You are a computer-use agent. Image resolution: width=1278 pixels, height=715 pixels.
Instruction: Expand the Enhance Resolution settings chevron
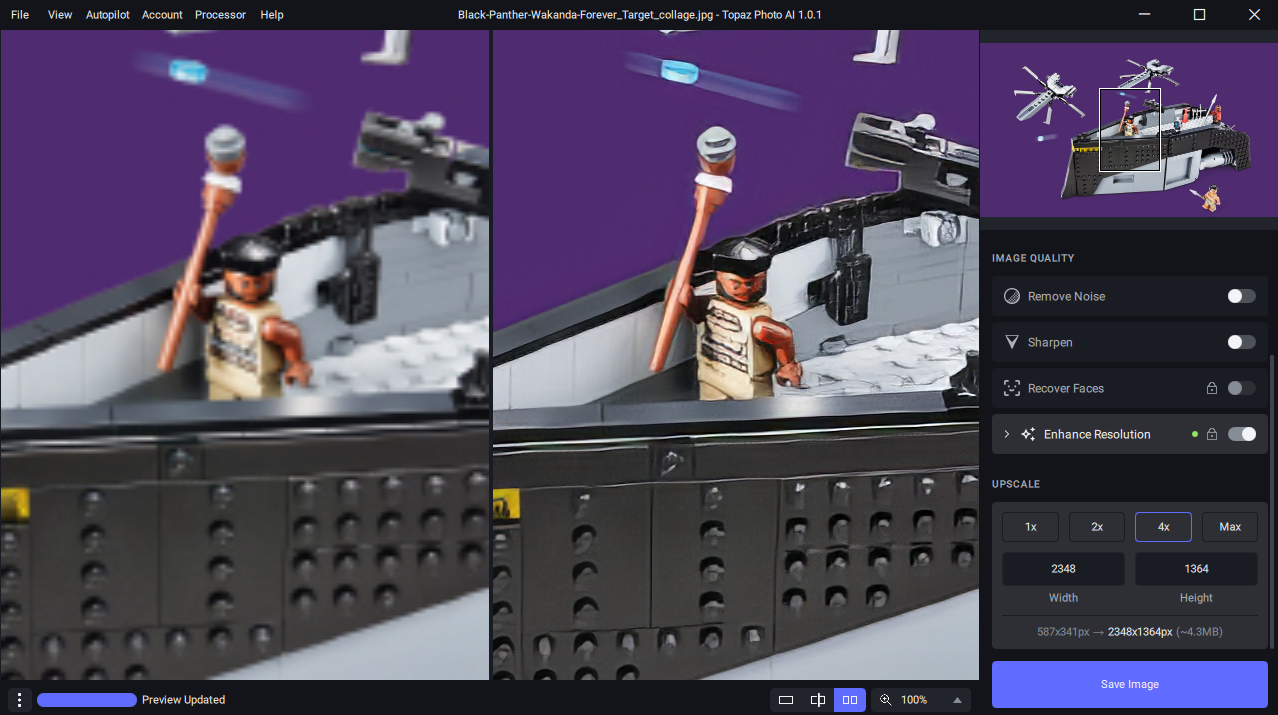[x=1007, y=434]
